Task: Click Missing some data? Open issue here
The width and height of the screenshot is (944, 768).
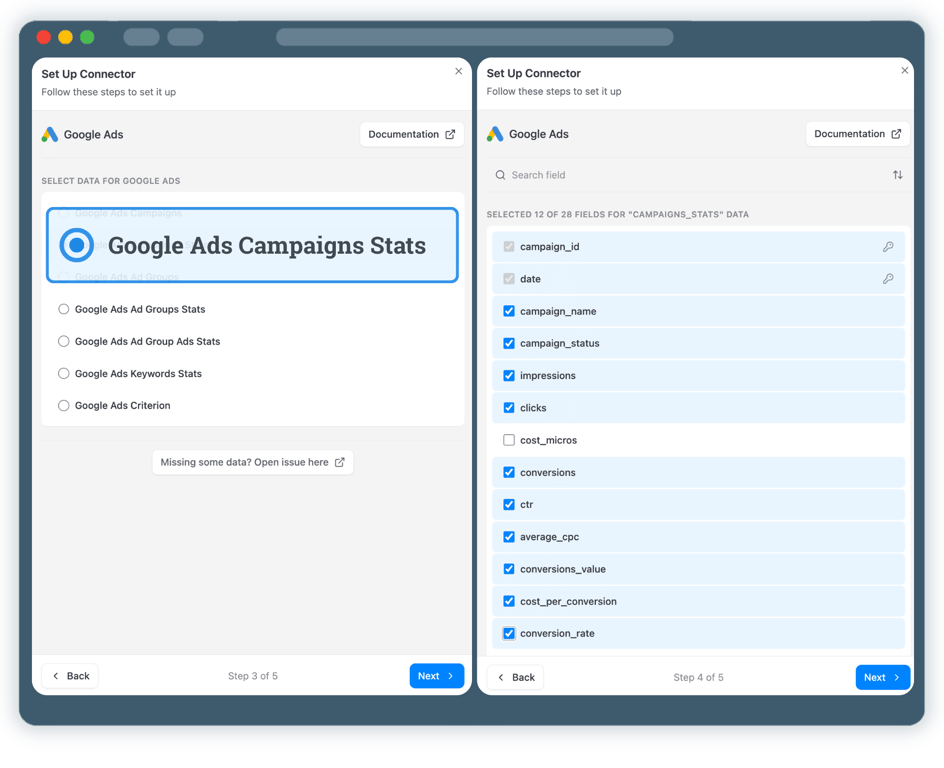Action: click(252, 462)
